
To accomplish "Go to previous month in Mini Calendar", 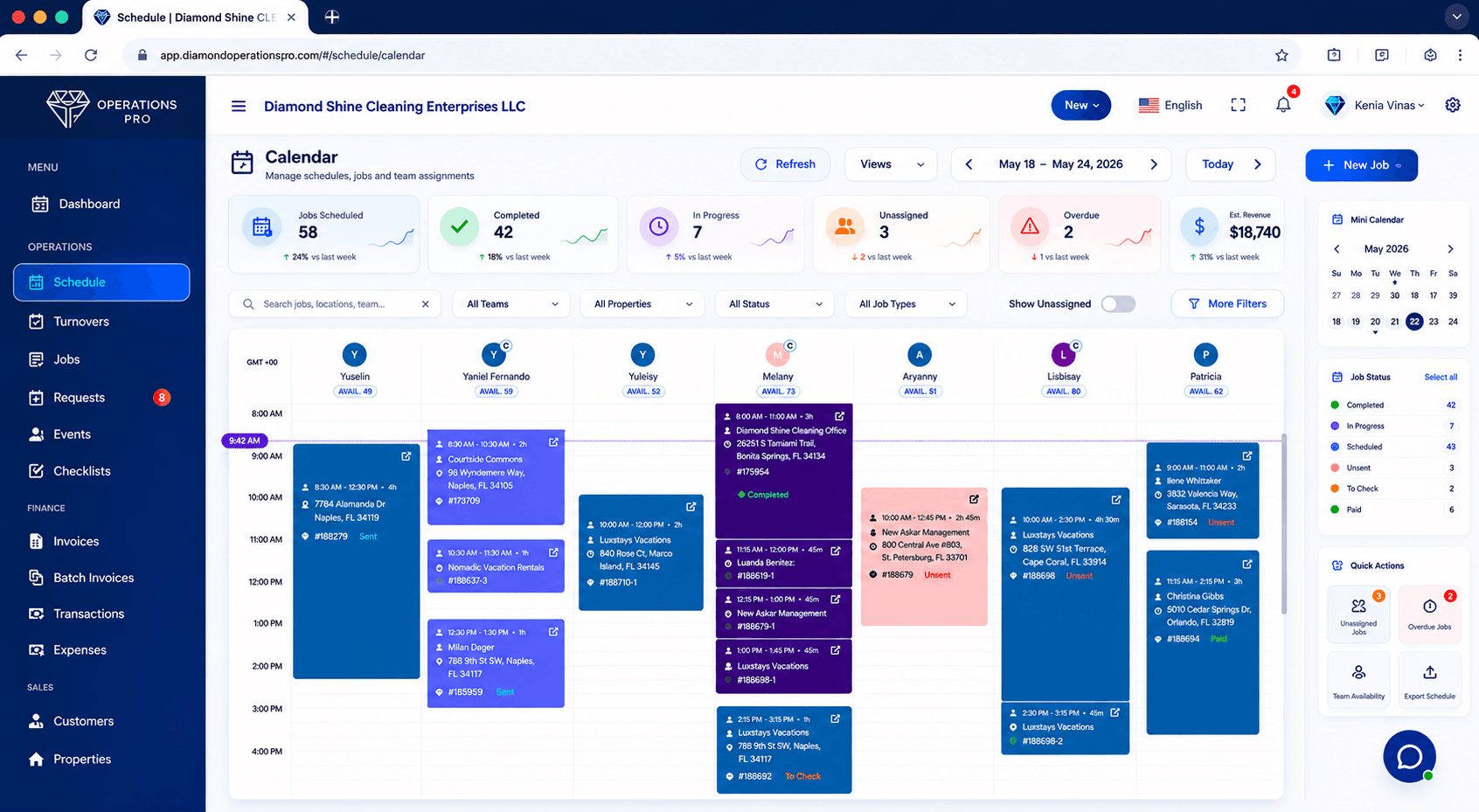I will point(1337,249).
